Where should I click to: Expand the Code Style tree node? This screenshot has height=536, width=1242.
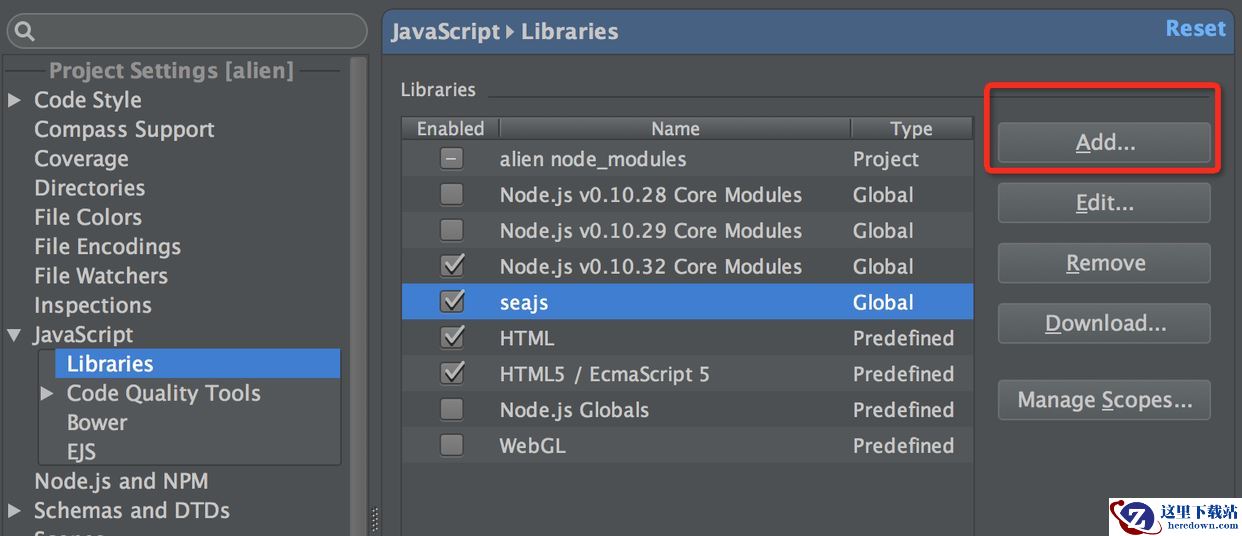coord(14,100)
